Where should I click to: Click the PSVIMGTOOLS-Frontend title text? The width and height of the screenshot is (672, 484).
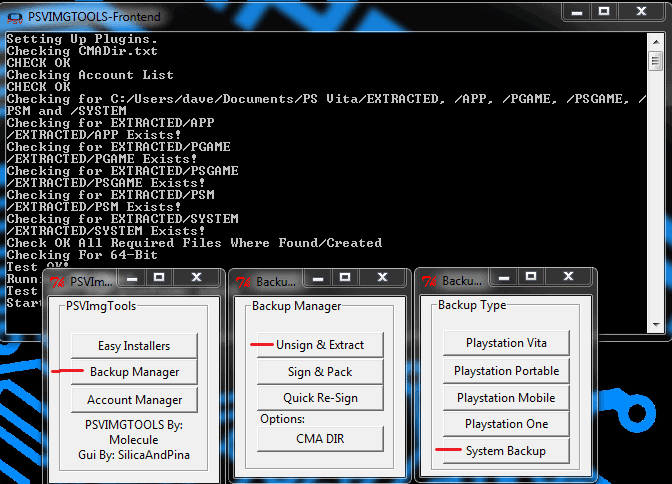coord(94,17)
